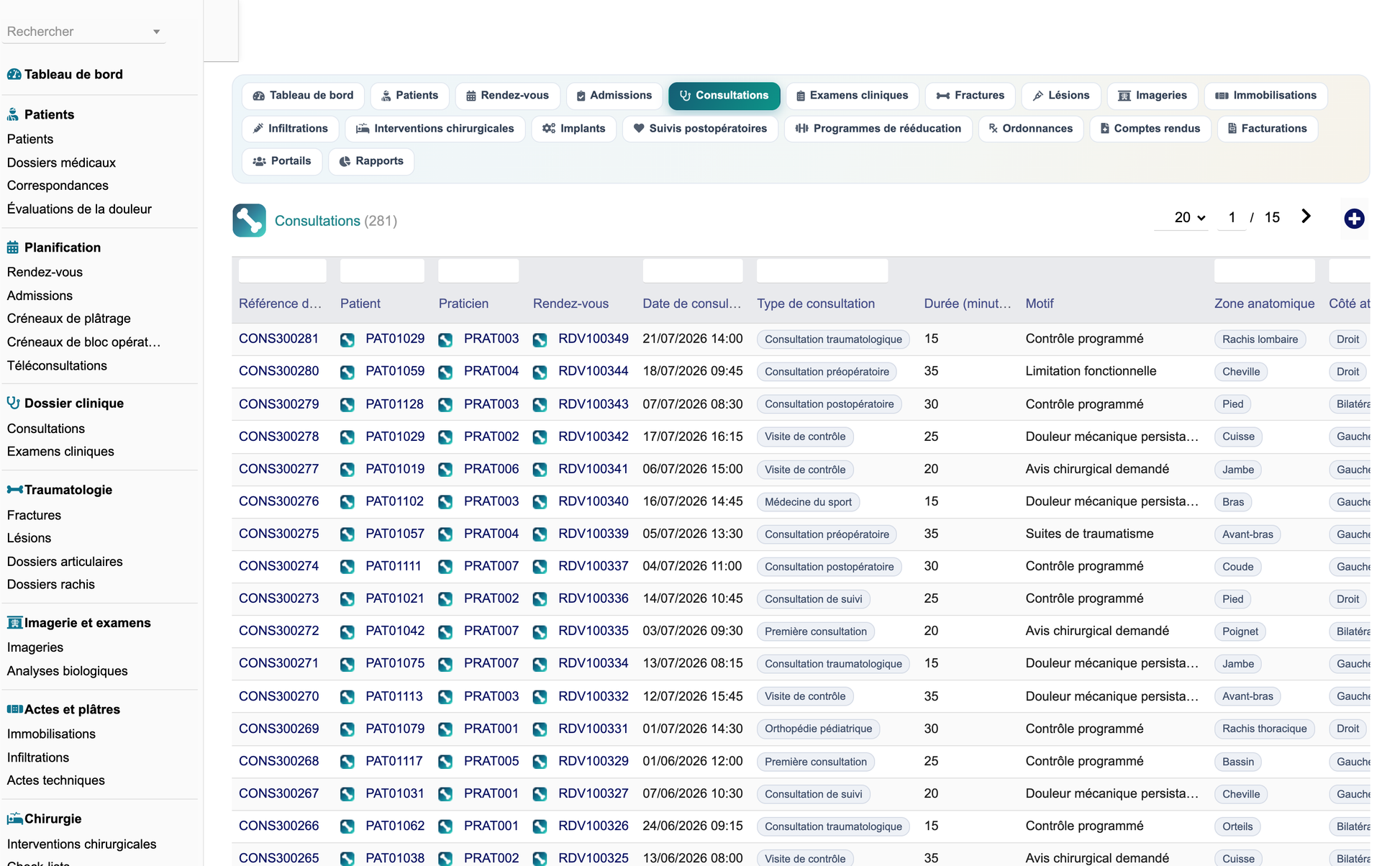Click practitioner icon beside PRAT006

(x=445, y=470)
